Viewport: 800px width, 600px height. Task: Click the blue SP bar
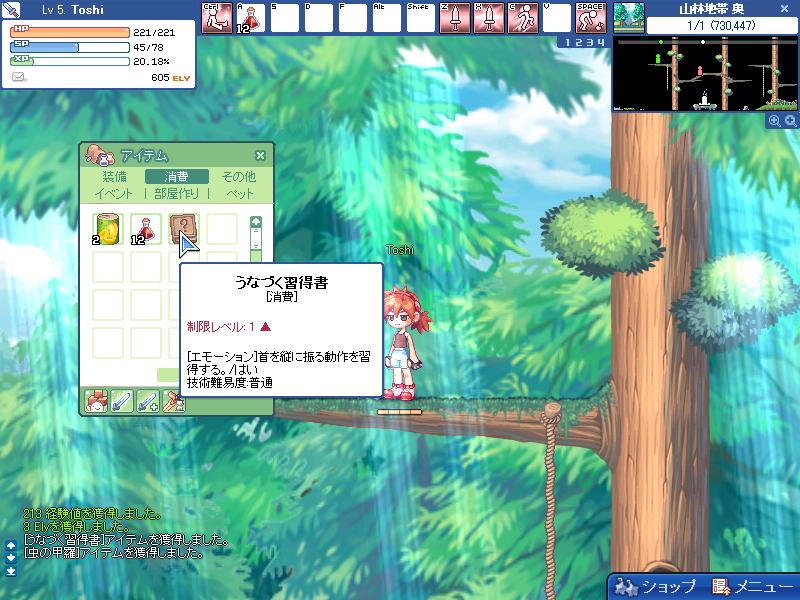pos(70,47)
